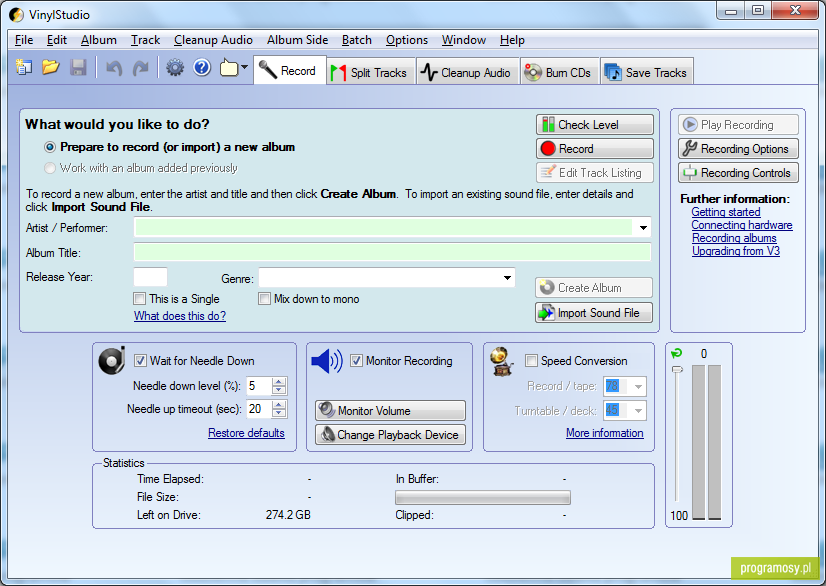Open the Window menu

(x=464, y=40)
